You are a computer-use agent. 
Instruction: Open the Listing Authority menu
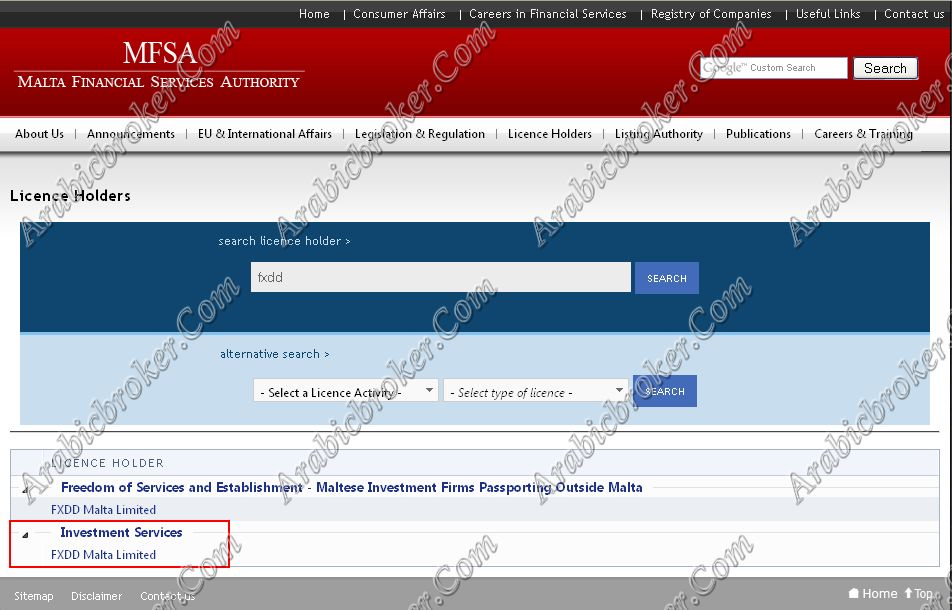659,134
